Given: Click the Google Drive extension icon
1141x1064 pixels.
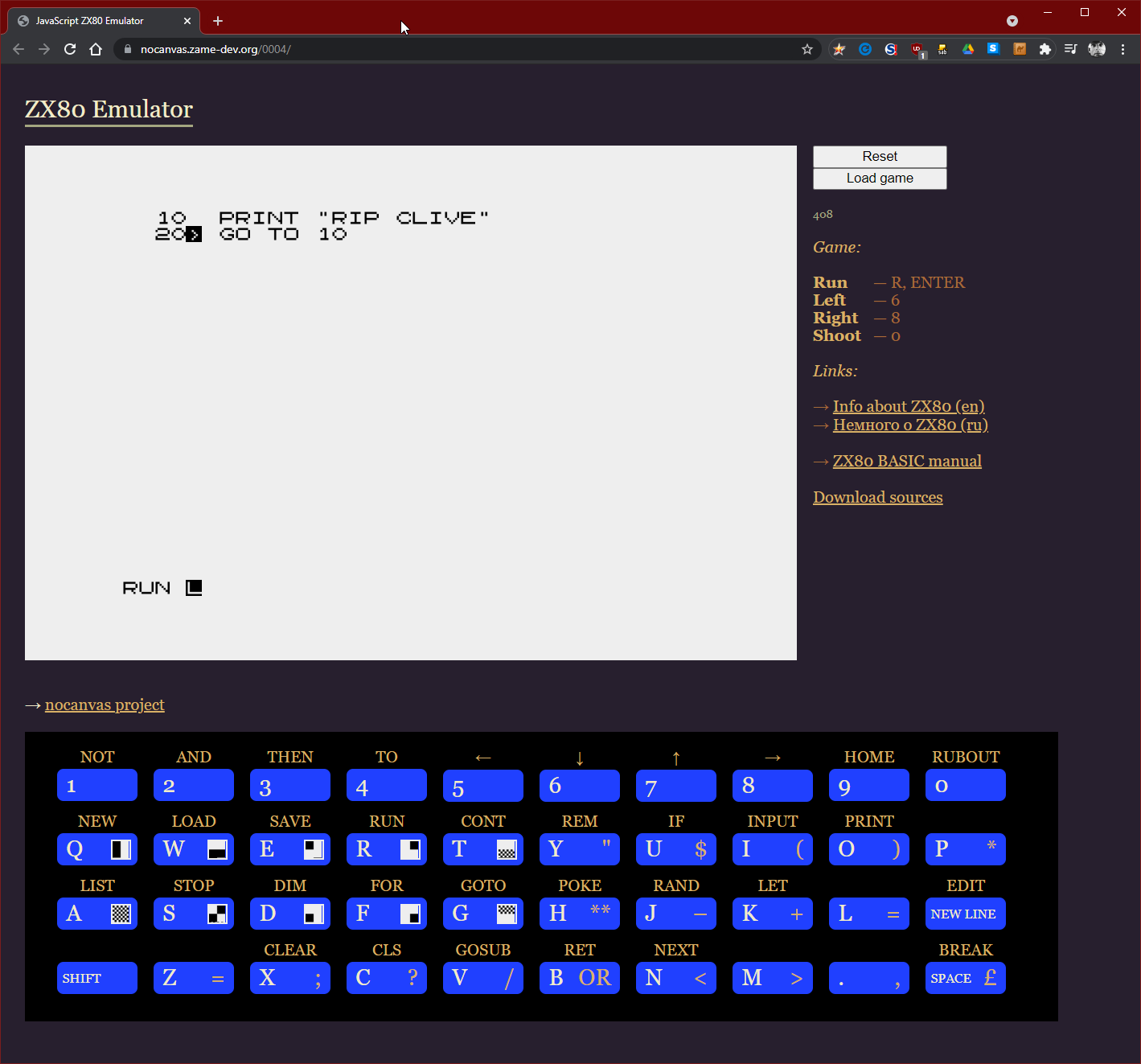Looking at the screenshot, I should (x=968, y=49).
